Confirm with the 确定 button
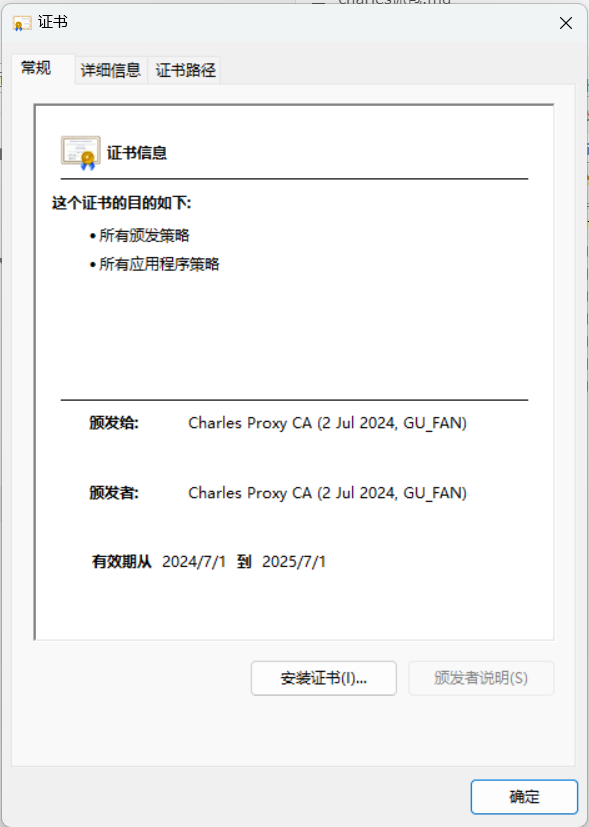Viewport: 589px width, 827px height. pyautogui.click(x=524, y=796)
